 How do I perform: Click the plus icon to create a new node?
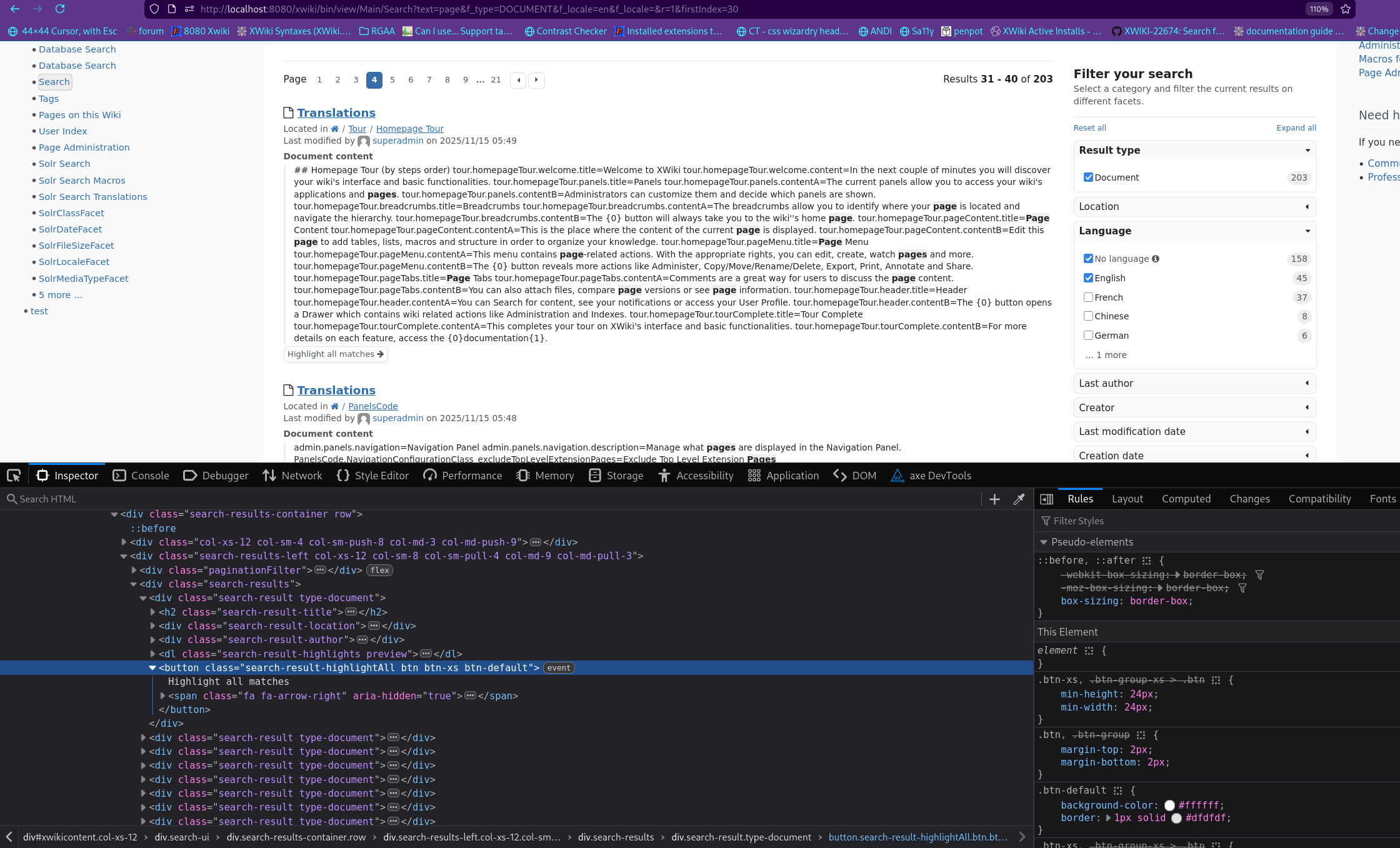[994, 499]
